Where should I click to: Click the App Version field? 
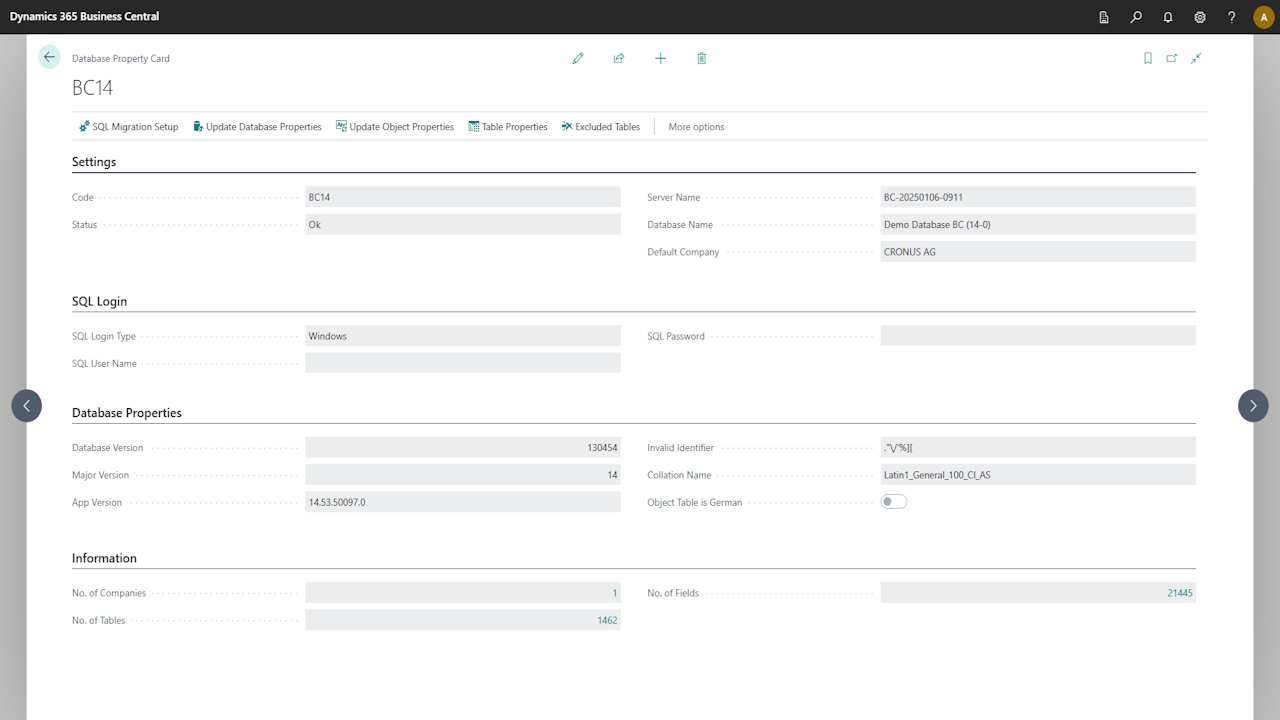(463, 502)
